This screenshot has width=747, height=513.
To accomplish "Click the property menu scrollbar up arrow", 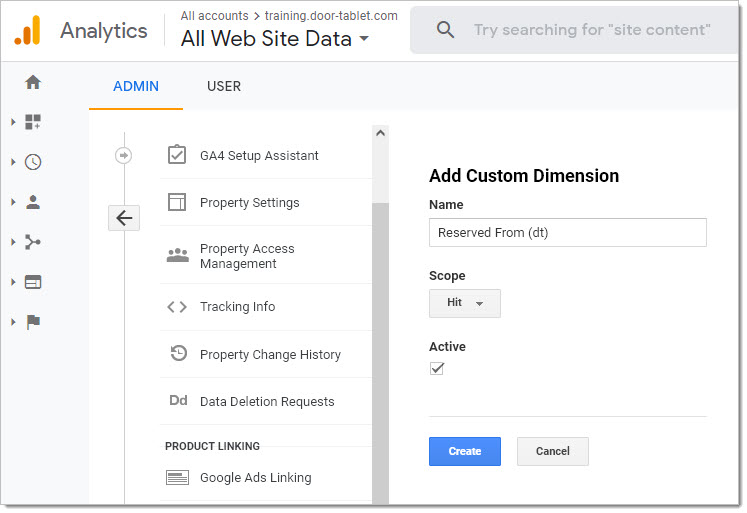I will coord(380,133).
